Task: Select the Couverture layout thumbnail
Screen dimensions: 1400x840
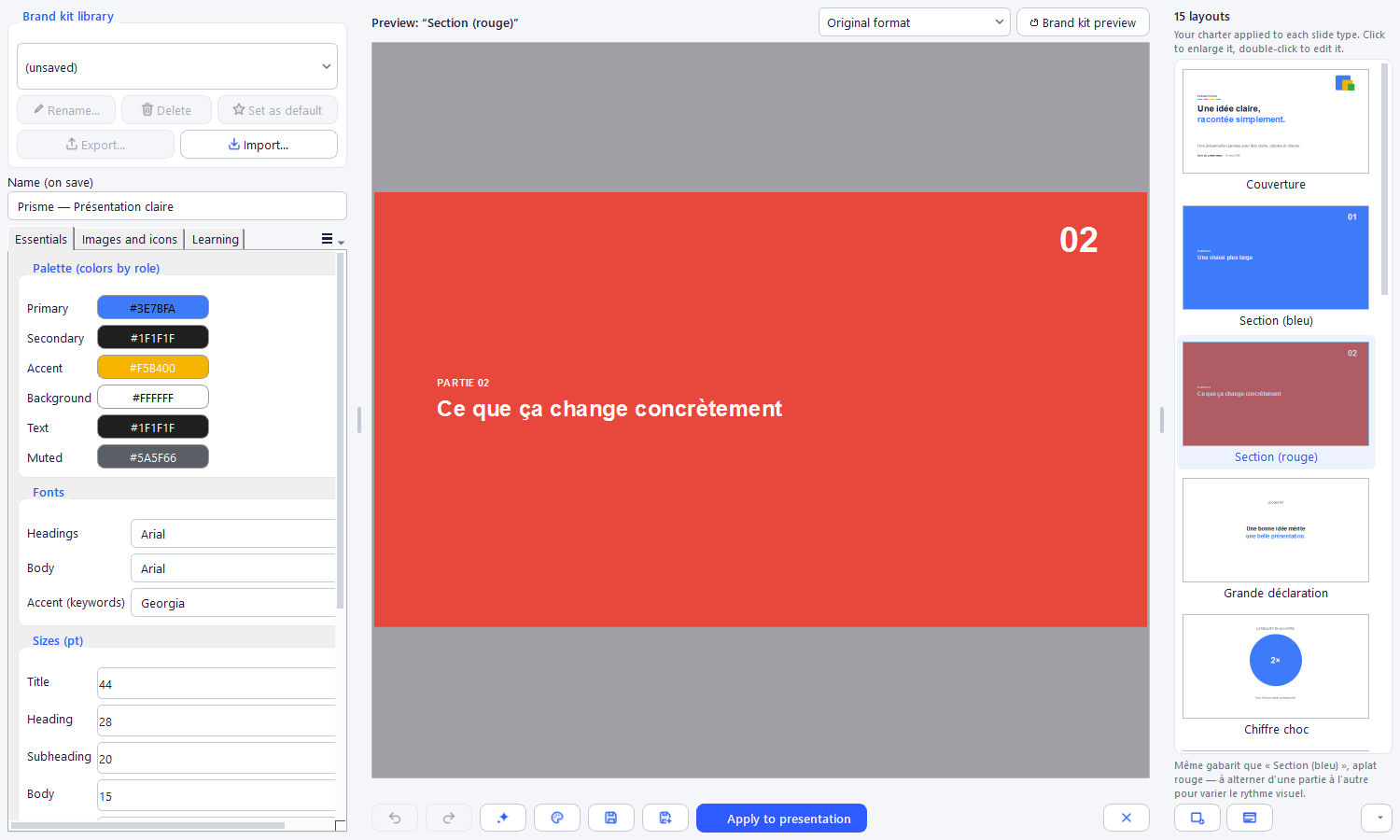Action: tap(1276, 121)
